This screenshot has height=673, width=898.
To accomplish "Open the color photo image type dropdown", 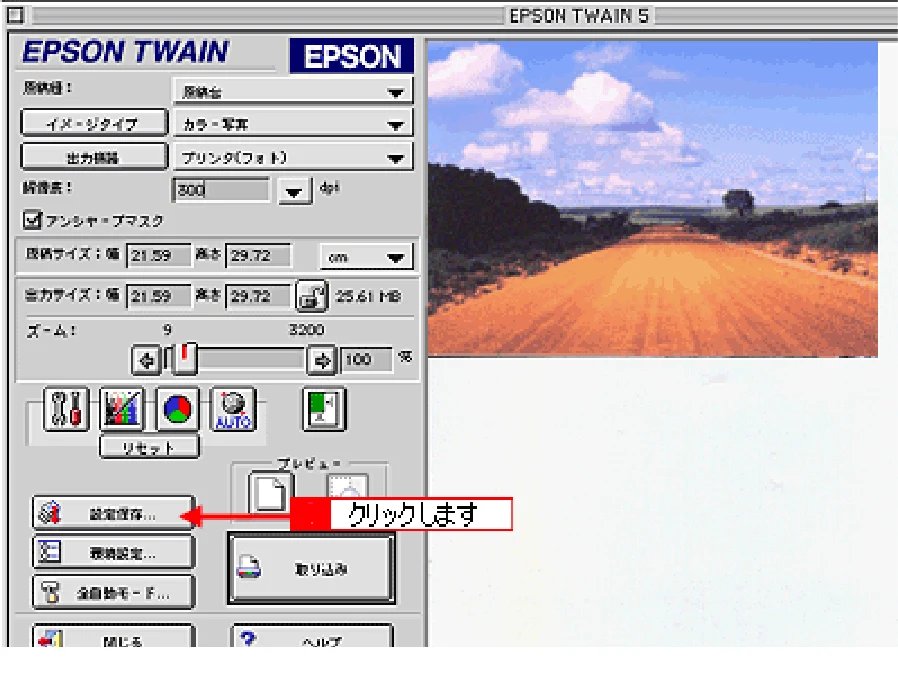I will tap(293, 124).
